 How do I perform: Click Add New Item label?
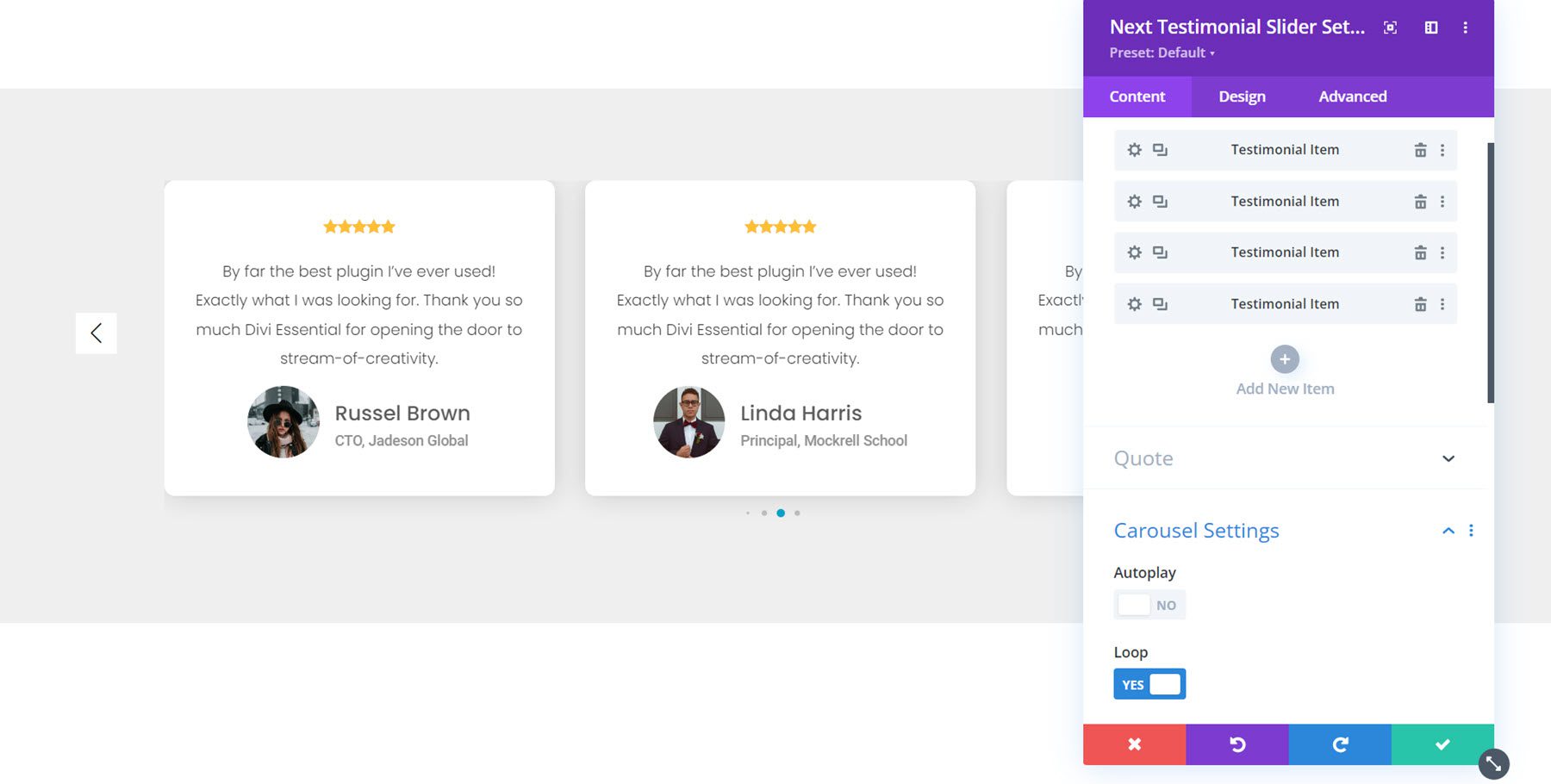tap(1285, 389)
